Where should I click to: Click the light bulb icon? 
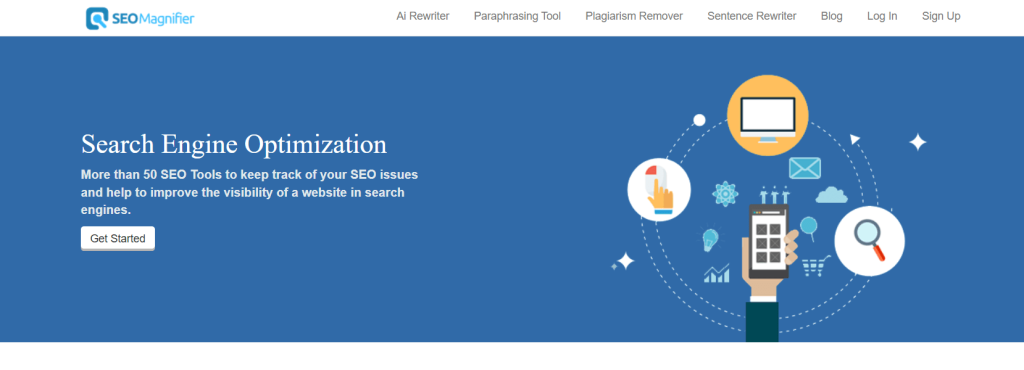click(710, 239)
